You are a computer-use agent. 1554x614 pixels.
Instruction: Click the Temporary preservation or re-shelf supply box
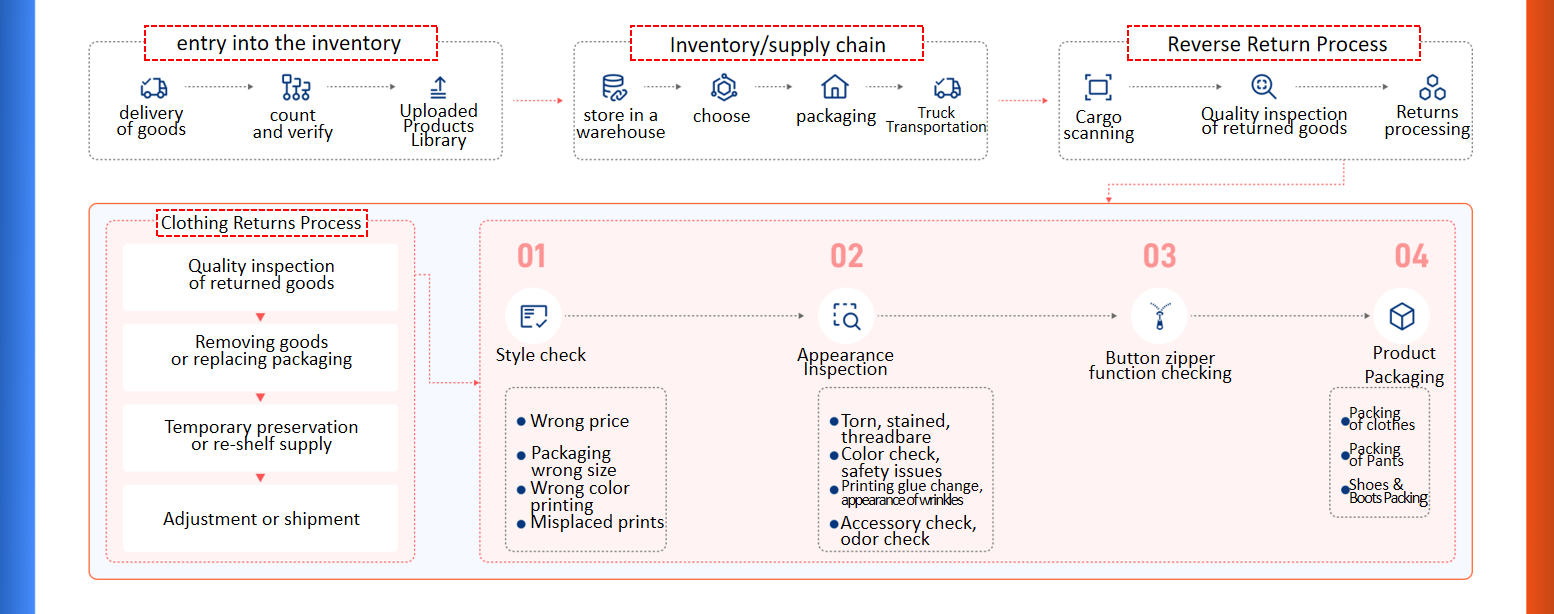[x=261, y=436]
